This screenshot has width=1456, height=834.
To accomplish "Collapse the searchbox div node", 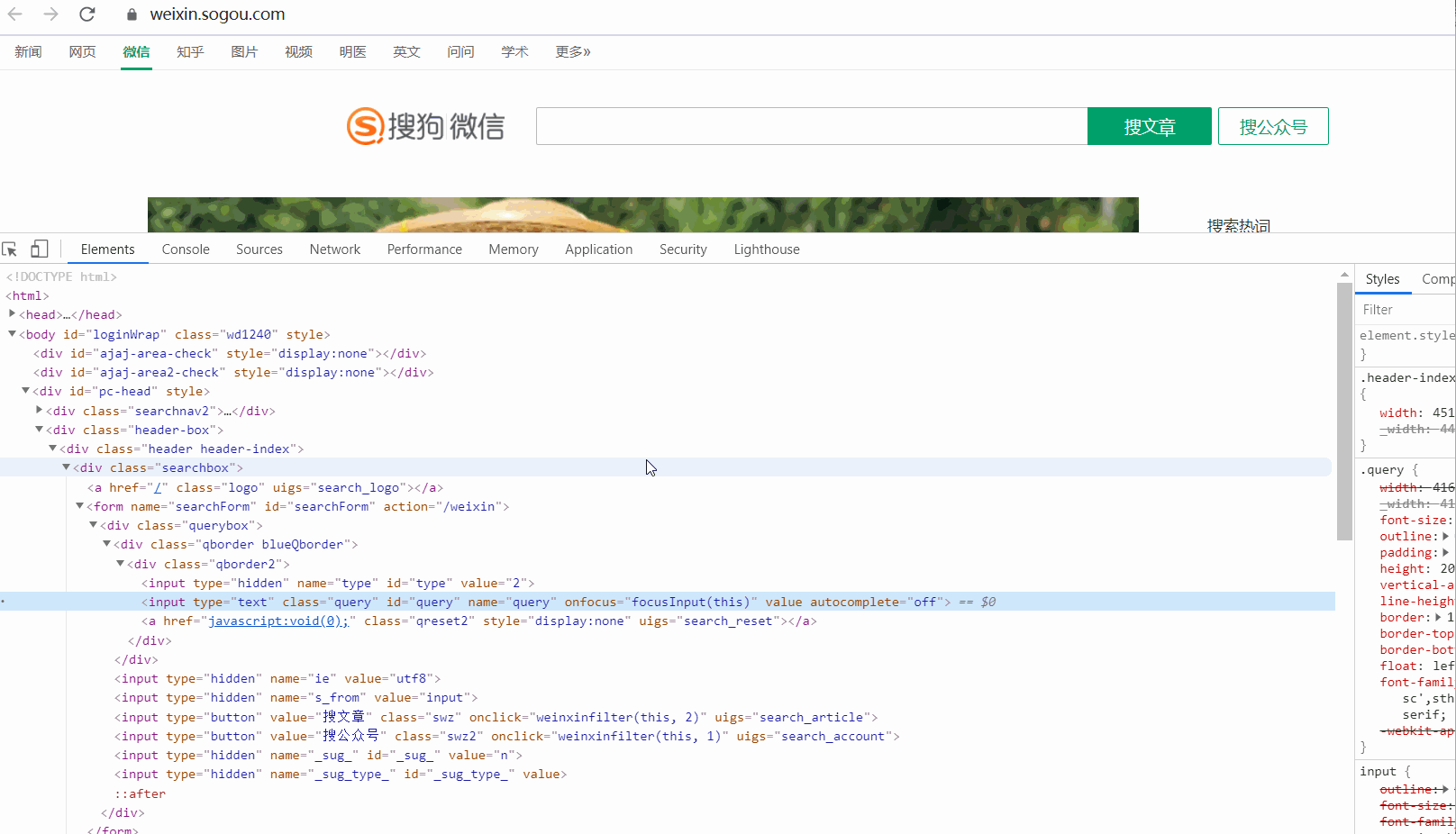I will tap(66, 467).
